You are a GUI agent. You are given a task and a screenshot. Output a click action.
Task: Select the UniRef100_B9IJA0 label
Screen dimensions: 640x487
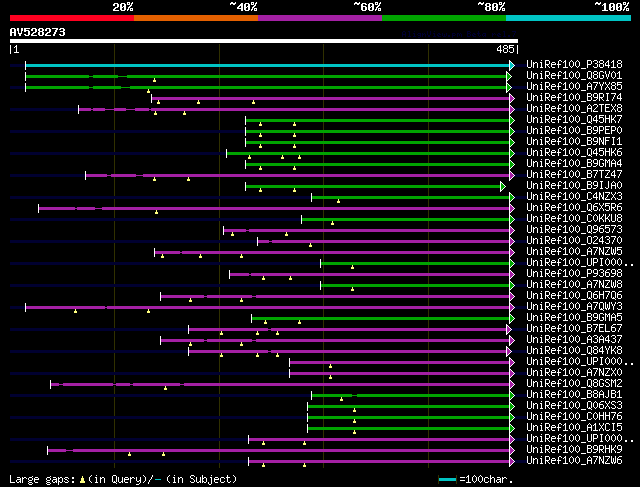574,186
